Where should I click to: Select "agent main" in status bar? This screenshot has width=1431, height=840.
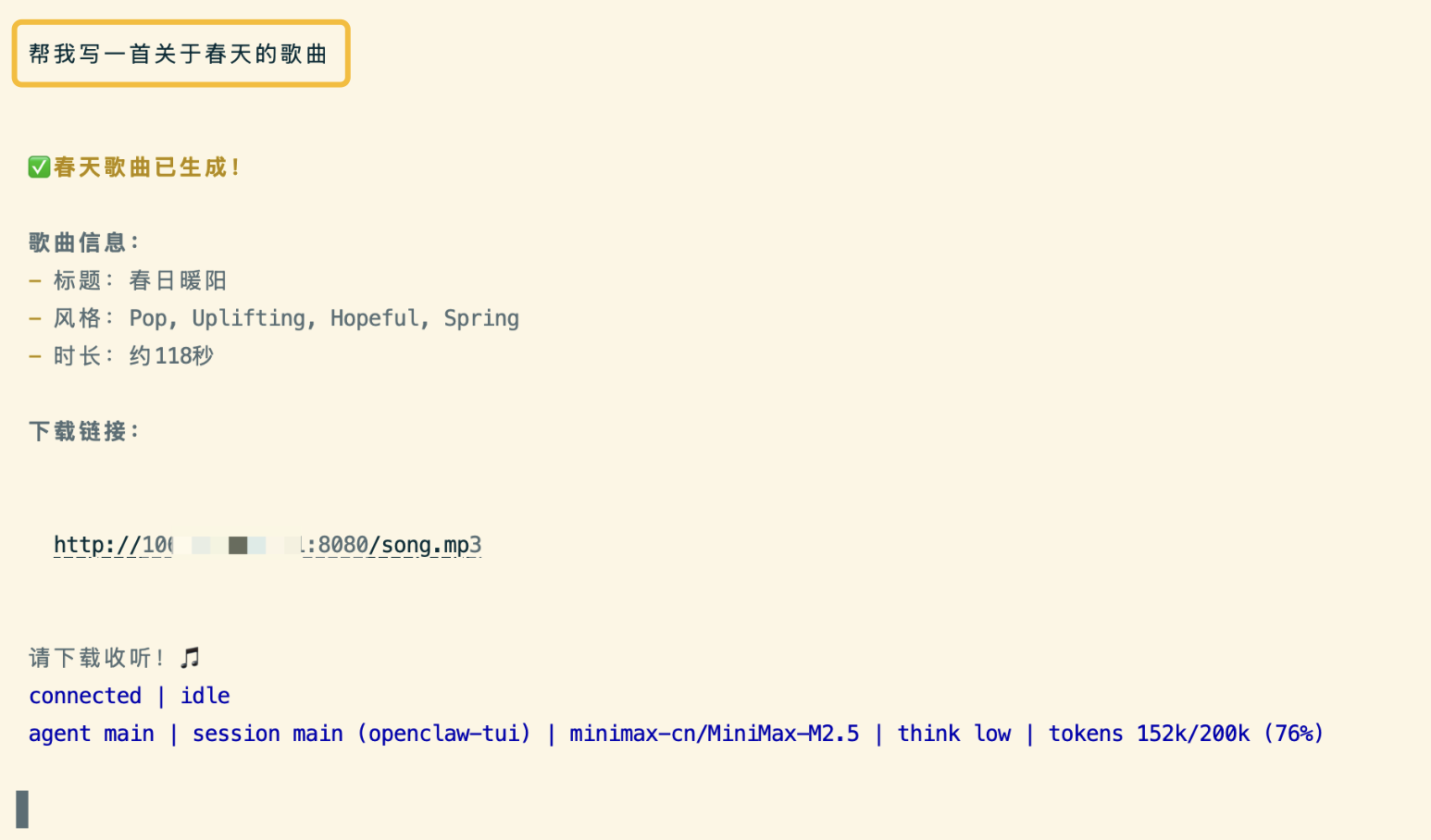[x=92, y=734]
